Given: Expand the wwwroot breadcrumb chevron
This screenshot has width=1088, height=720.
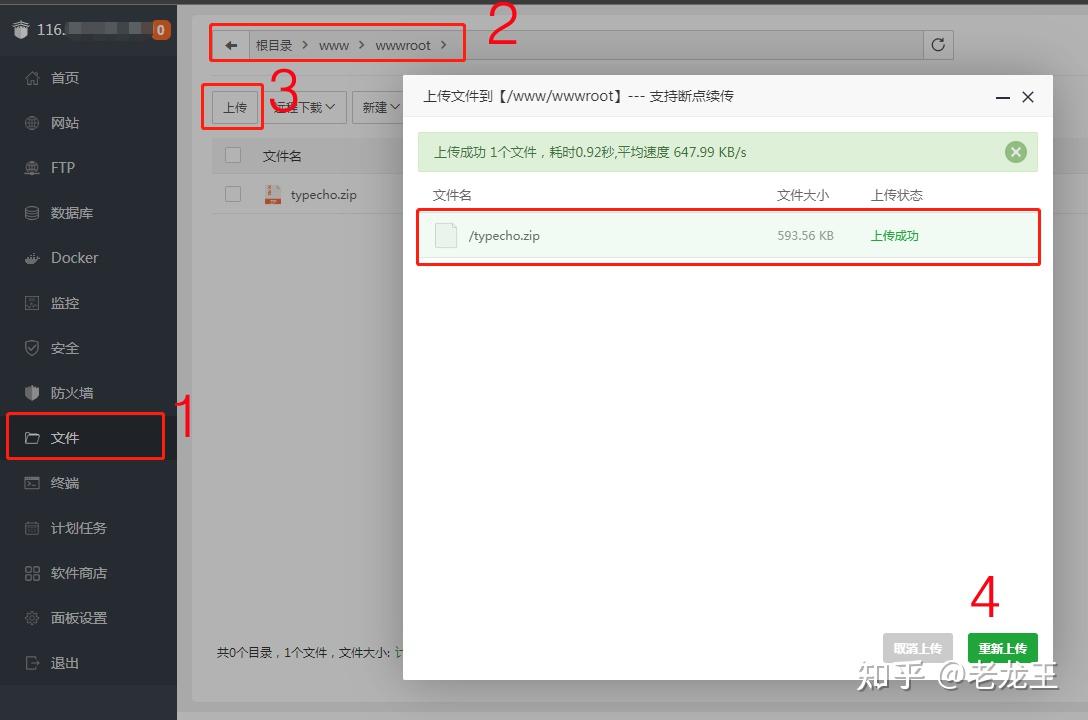Looking at the screenshot, I should 443,45.
